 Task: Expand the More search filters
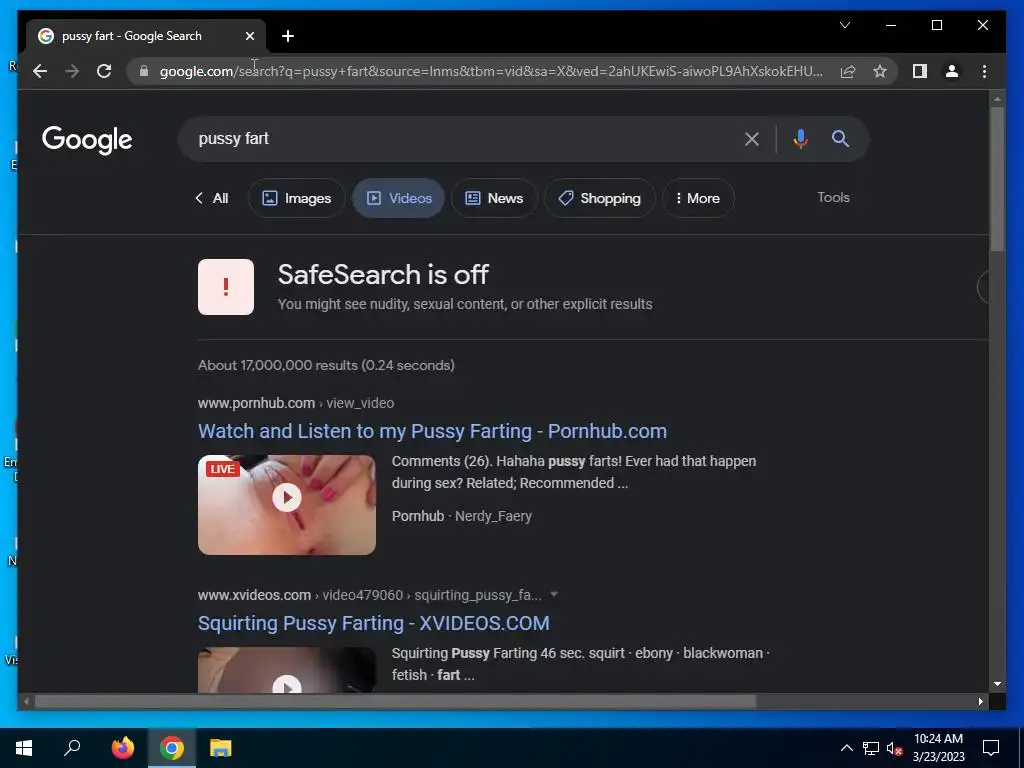[x=698, y=198]
